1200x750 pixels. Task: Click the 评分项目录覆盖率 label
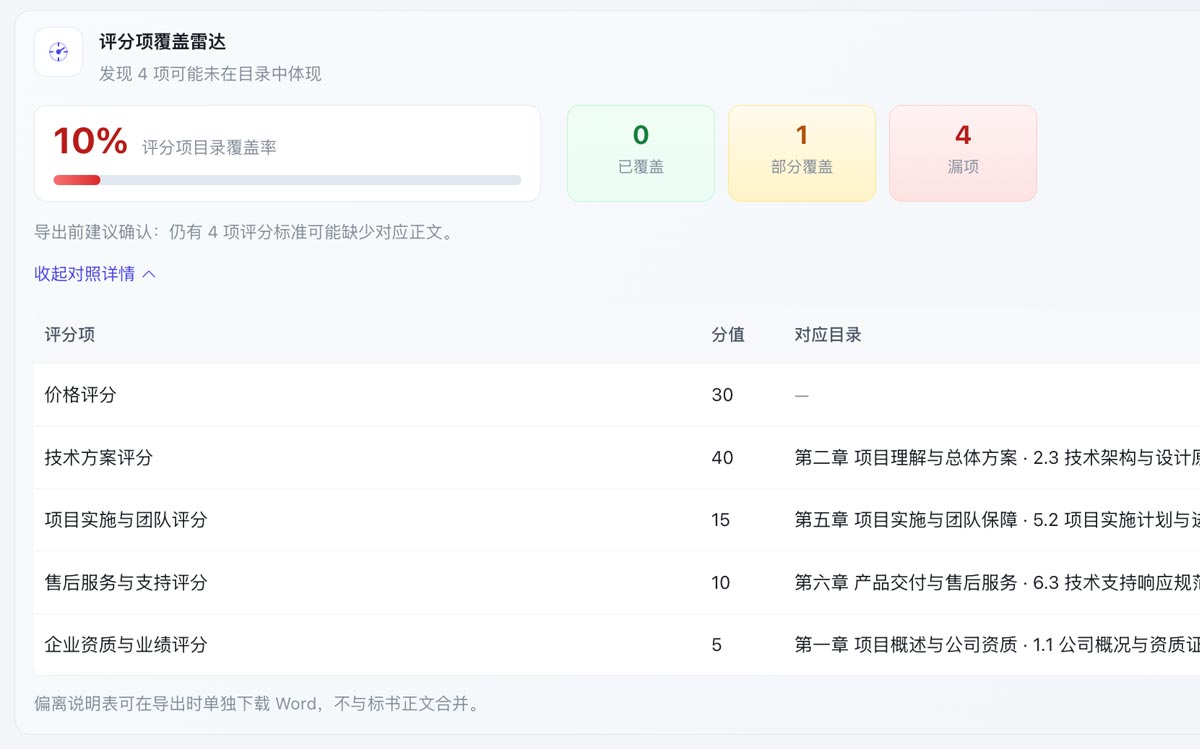click(x=209, y=148)
